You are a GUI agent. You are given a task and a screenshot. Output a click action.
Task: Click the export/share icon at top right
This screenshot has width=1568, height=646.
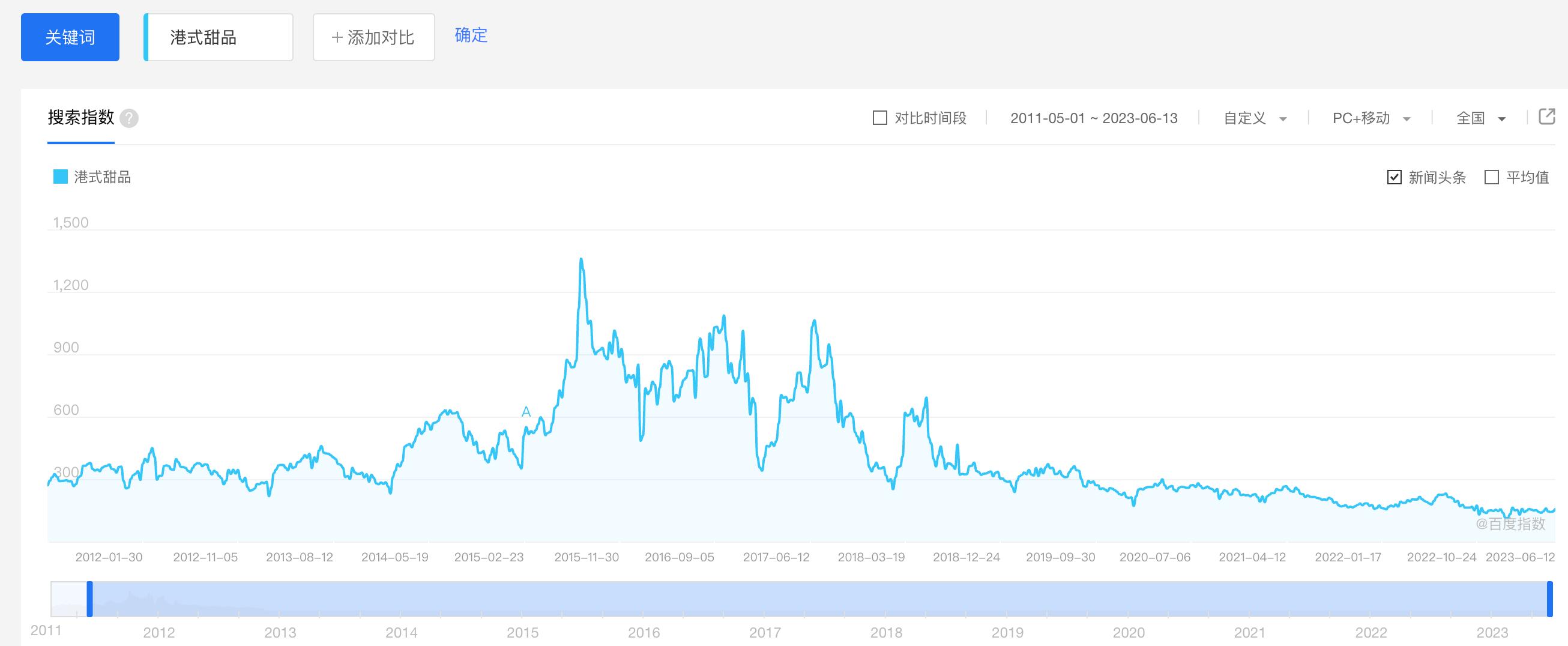(1547, 116)
